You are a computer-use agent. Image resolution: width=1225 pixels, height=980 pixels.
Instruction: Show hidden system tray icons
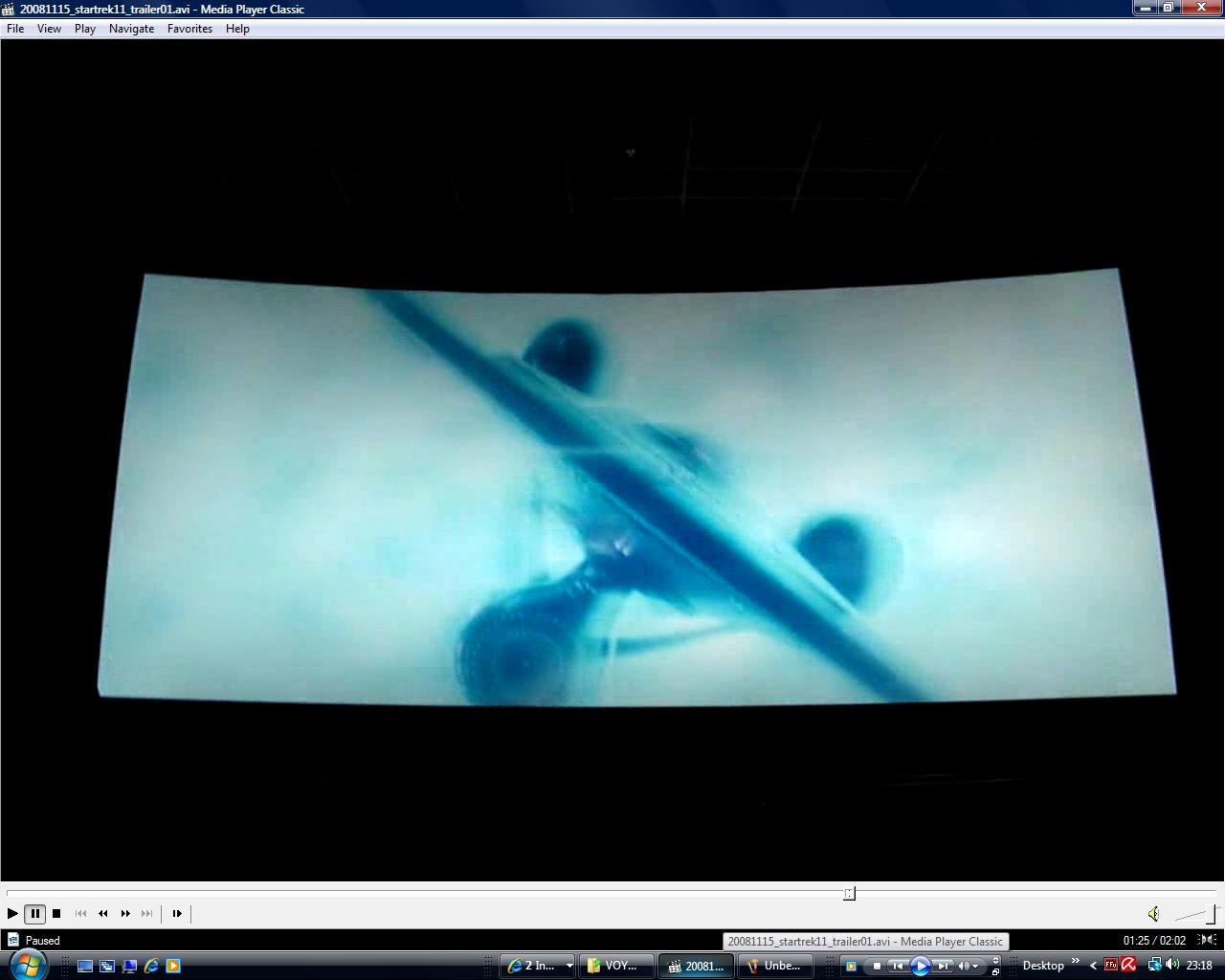1093,966
